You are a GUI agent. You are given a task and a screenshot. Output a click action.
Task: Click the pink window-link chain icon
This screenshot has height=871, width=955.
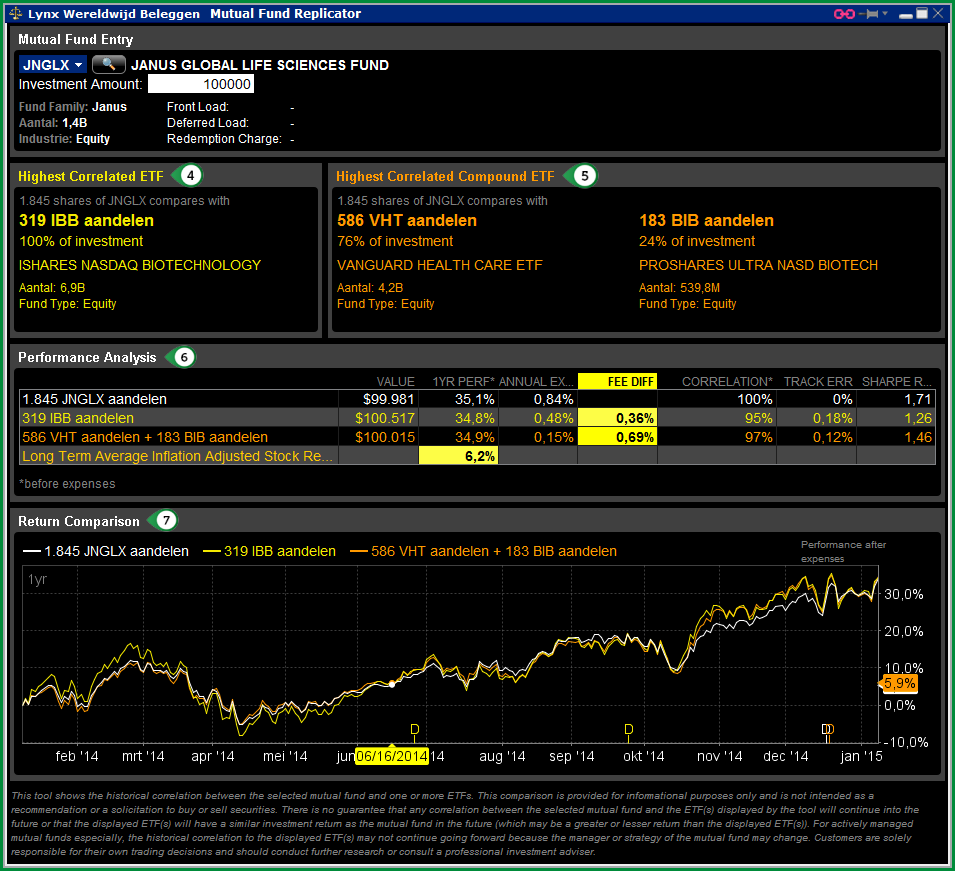[x=844, y=14]
